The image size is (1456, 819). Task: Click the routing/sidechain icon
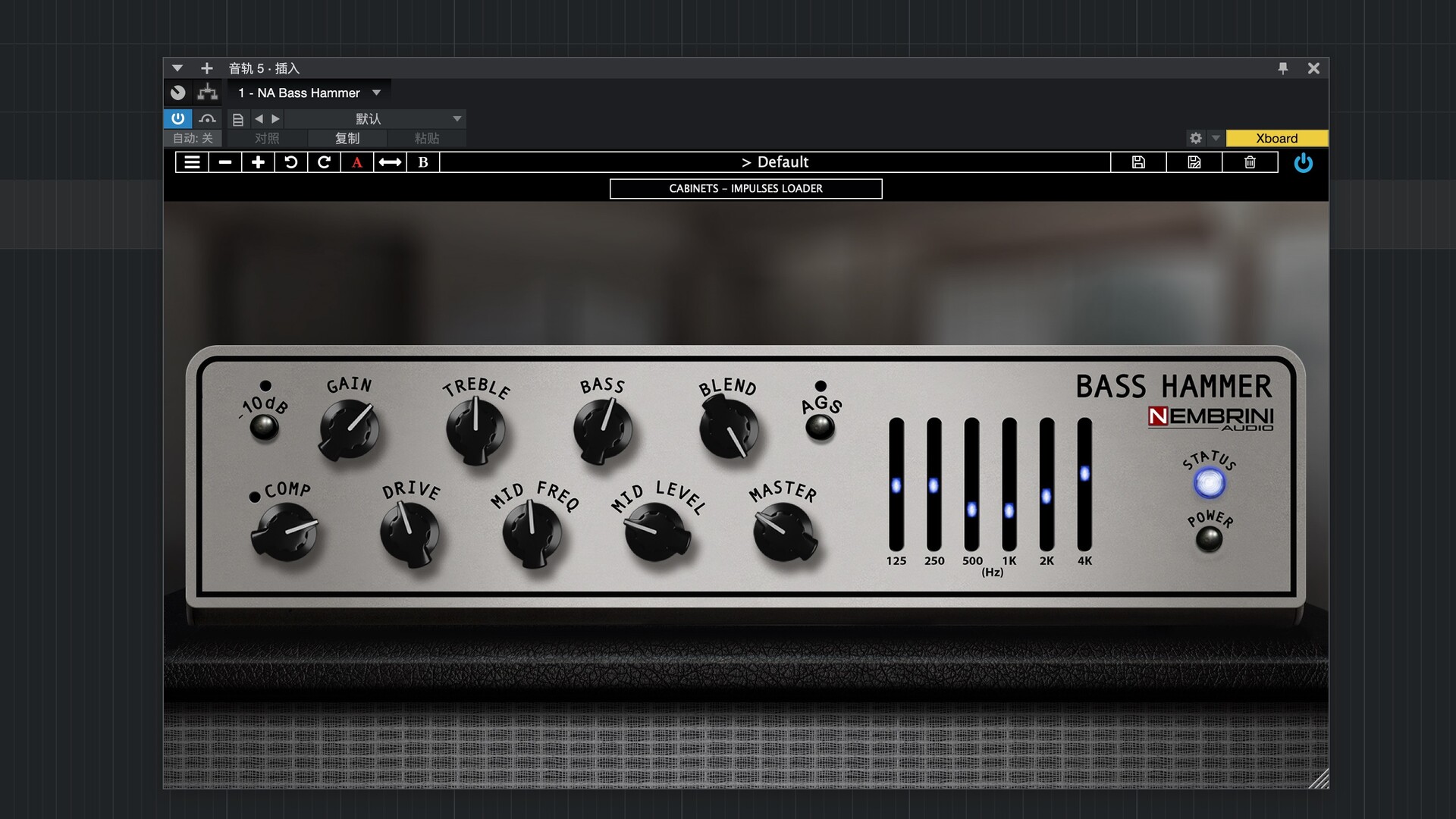(207, 93)
